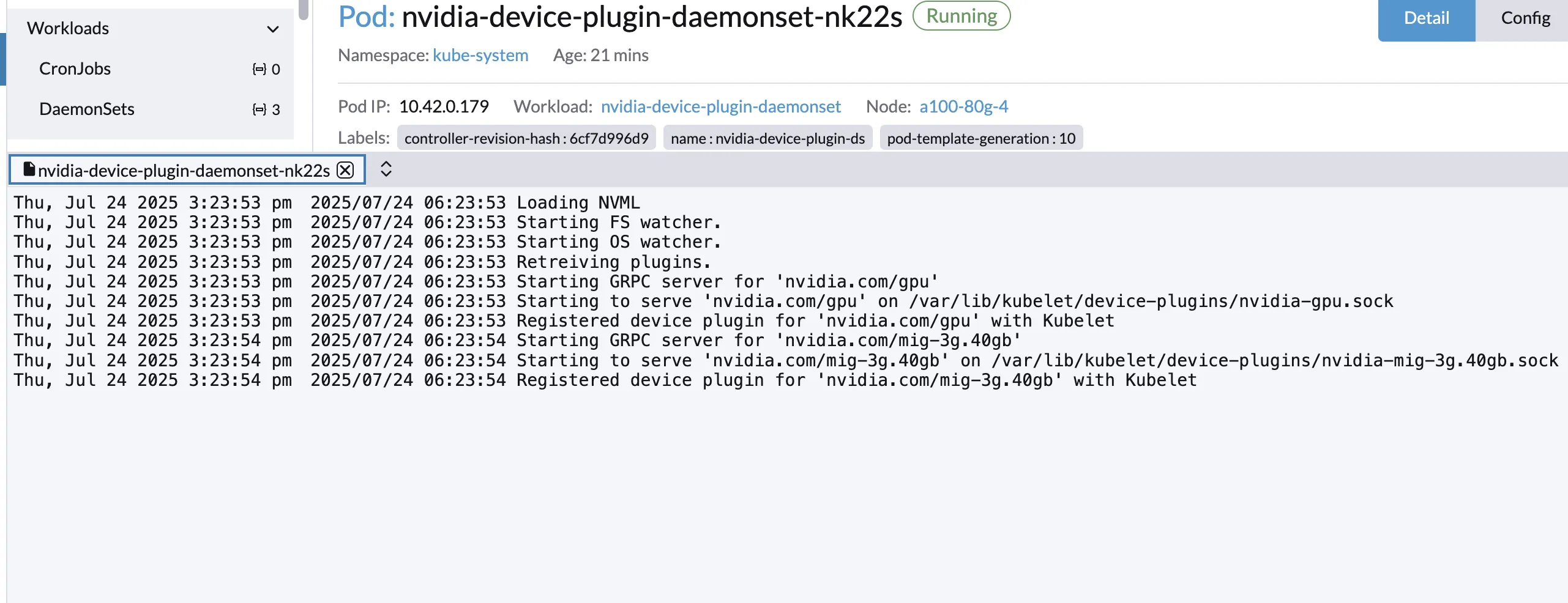Click the file icon in the log tab
Viewport: 1568px width, 603px height.
[28, 169]
